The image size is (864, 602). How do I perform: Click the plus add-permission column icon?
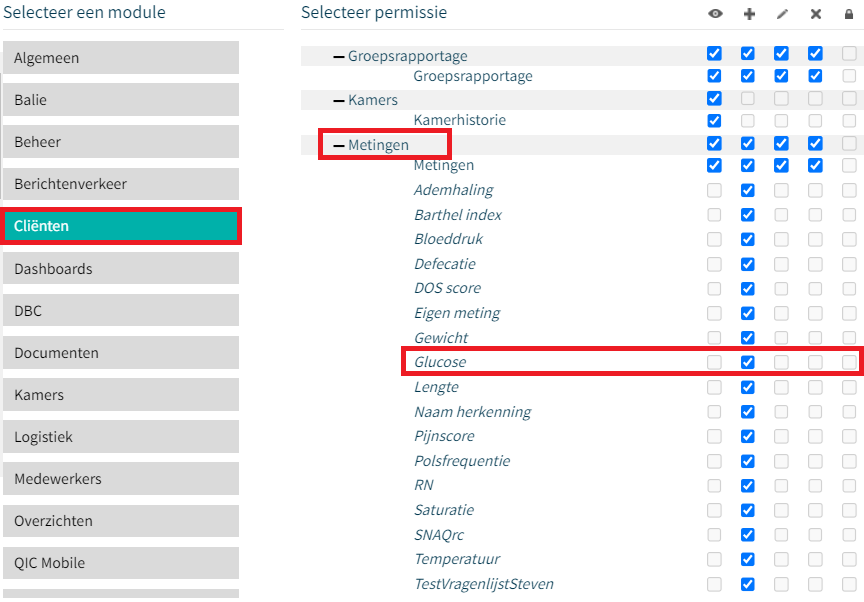[x=749, y=14]
